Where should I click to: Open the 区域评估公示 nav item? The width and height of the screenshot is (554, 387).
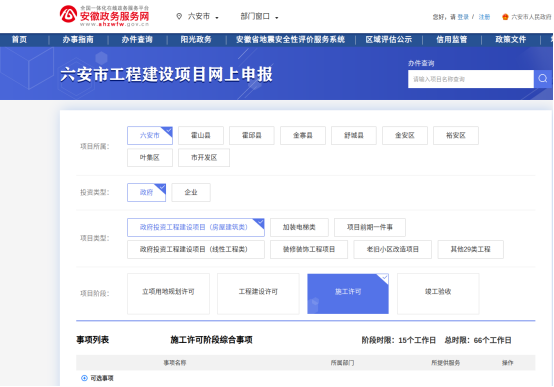(389, 40)
